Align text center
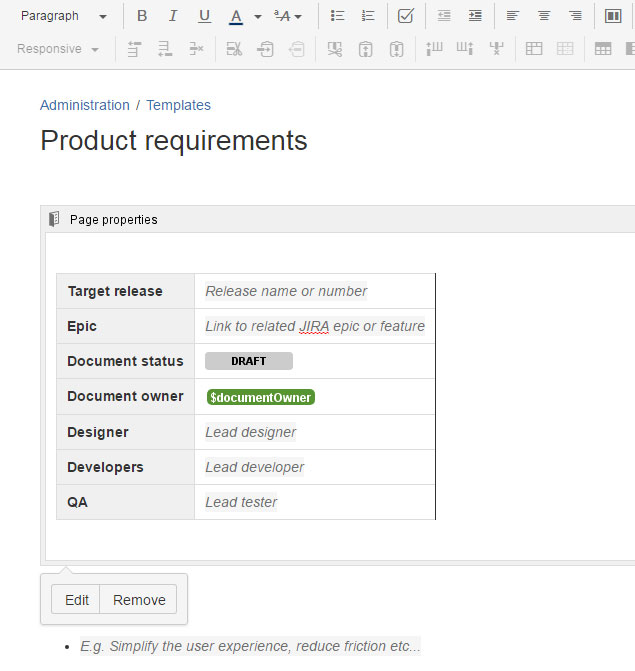 [544, 16]
